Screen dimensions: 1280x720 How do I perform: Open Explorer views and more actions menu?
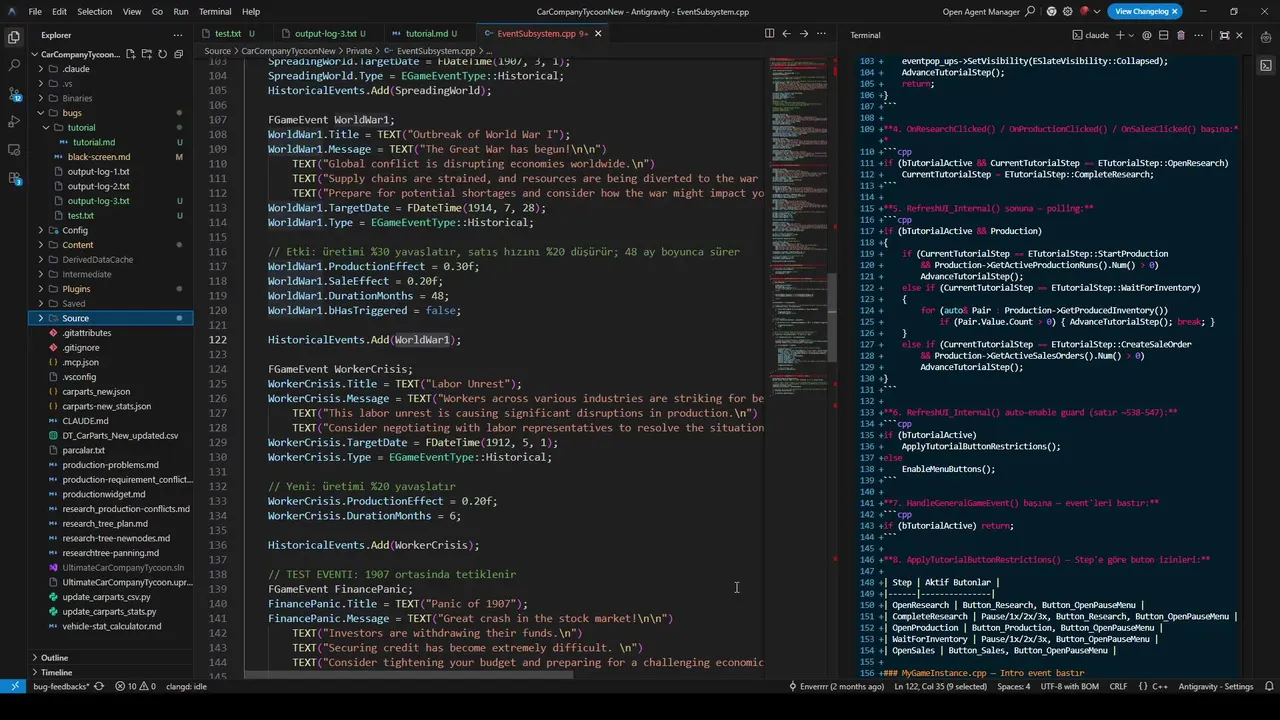(x=179, y=34)
